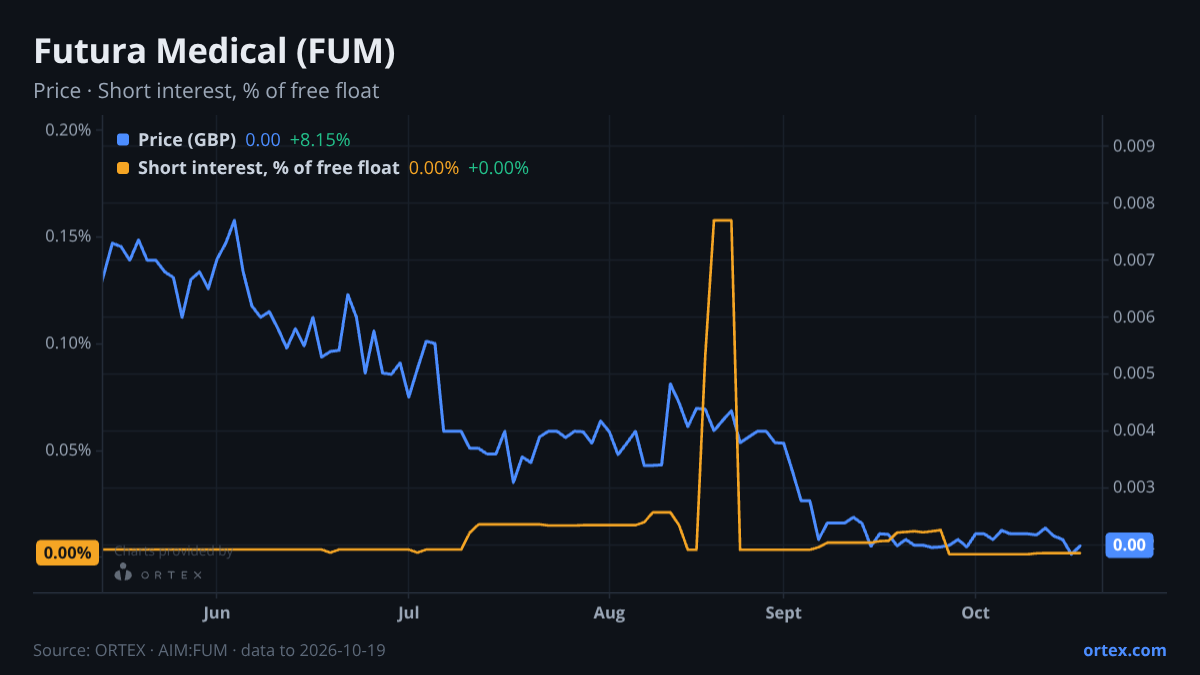Click the Jun x-axis label
The height and width of the screenshot is (675, 1200).
click(x=217, y=613)
